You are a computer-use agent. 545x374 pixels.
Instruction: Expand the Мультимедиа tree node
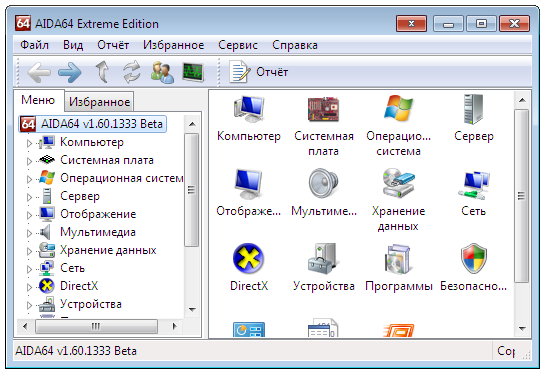click(x=29, y=233)
